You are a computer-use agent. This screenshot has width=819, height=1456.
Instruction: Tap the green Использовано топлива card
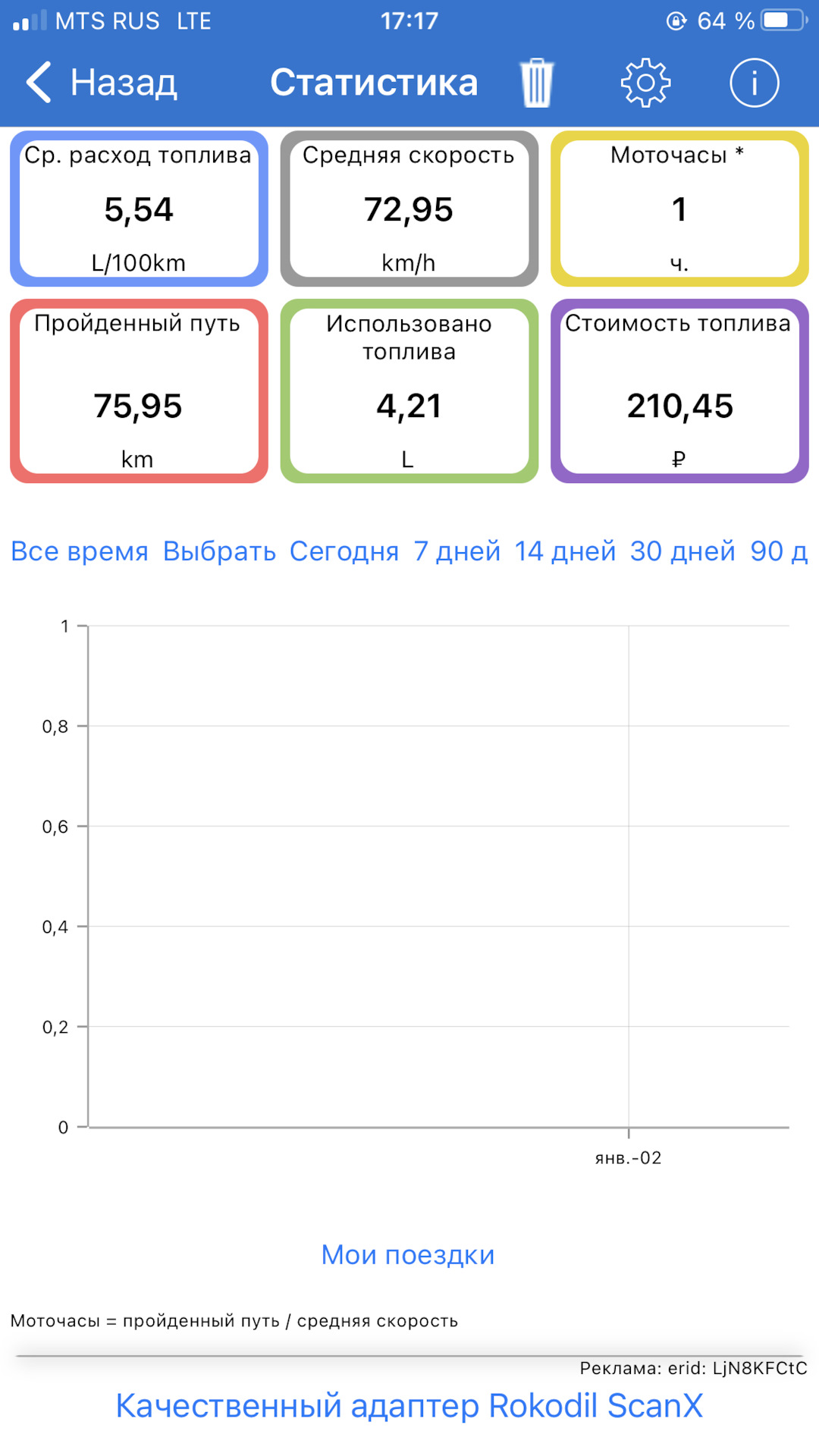coord(409,391)
